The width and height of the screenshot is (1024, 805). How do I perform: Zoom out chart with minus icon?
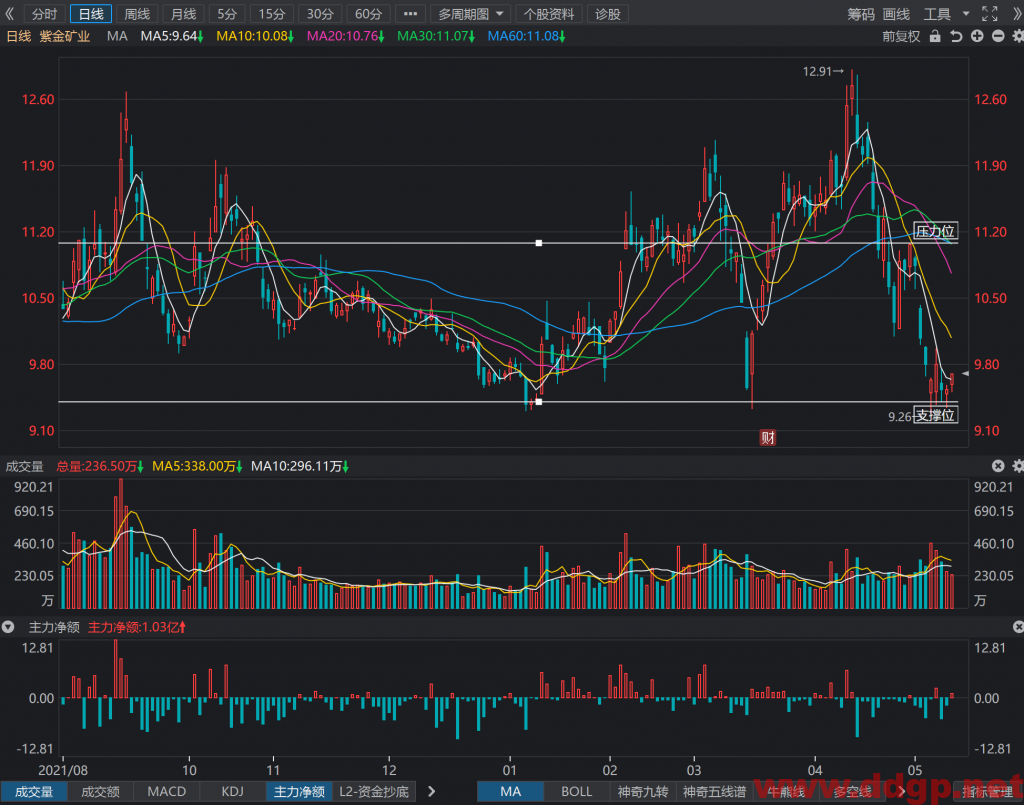click(998, 37)
